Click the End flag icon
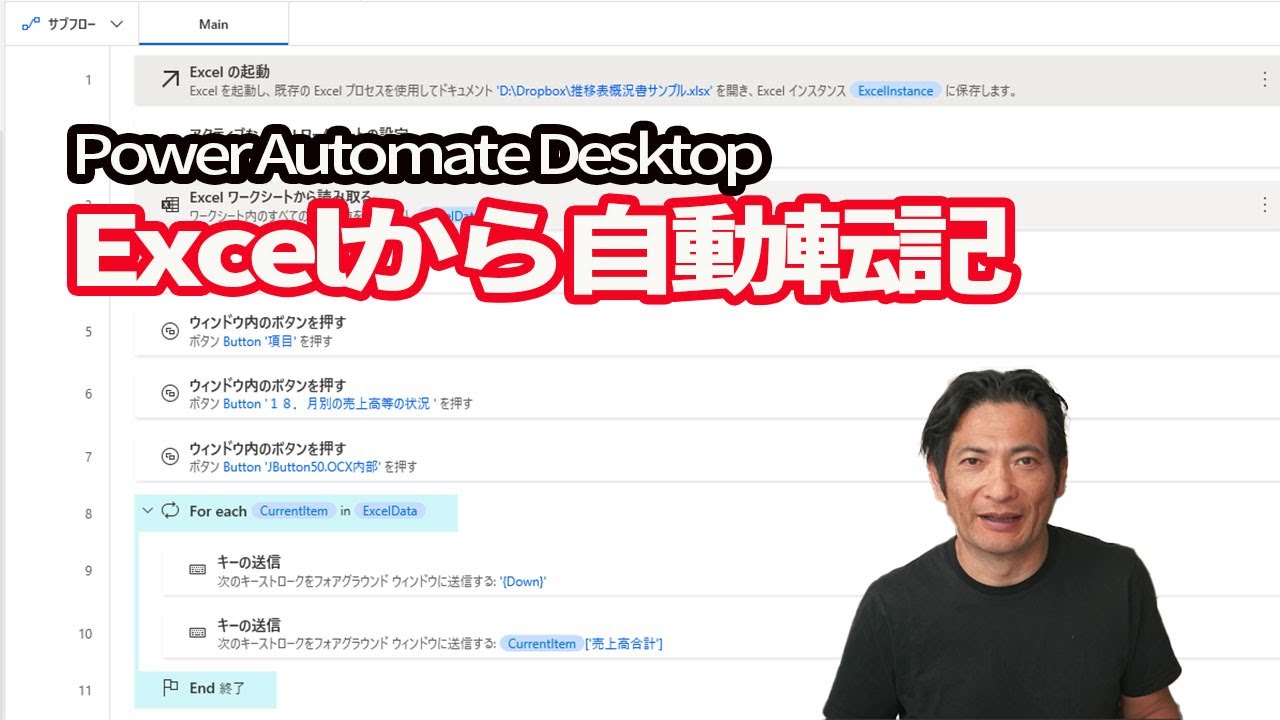The width and height of the screenshot is (1280, 720). click(x=170, y=688)
